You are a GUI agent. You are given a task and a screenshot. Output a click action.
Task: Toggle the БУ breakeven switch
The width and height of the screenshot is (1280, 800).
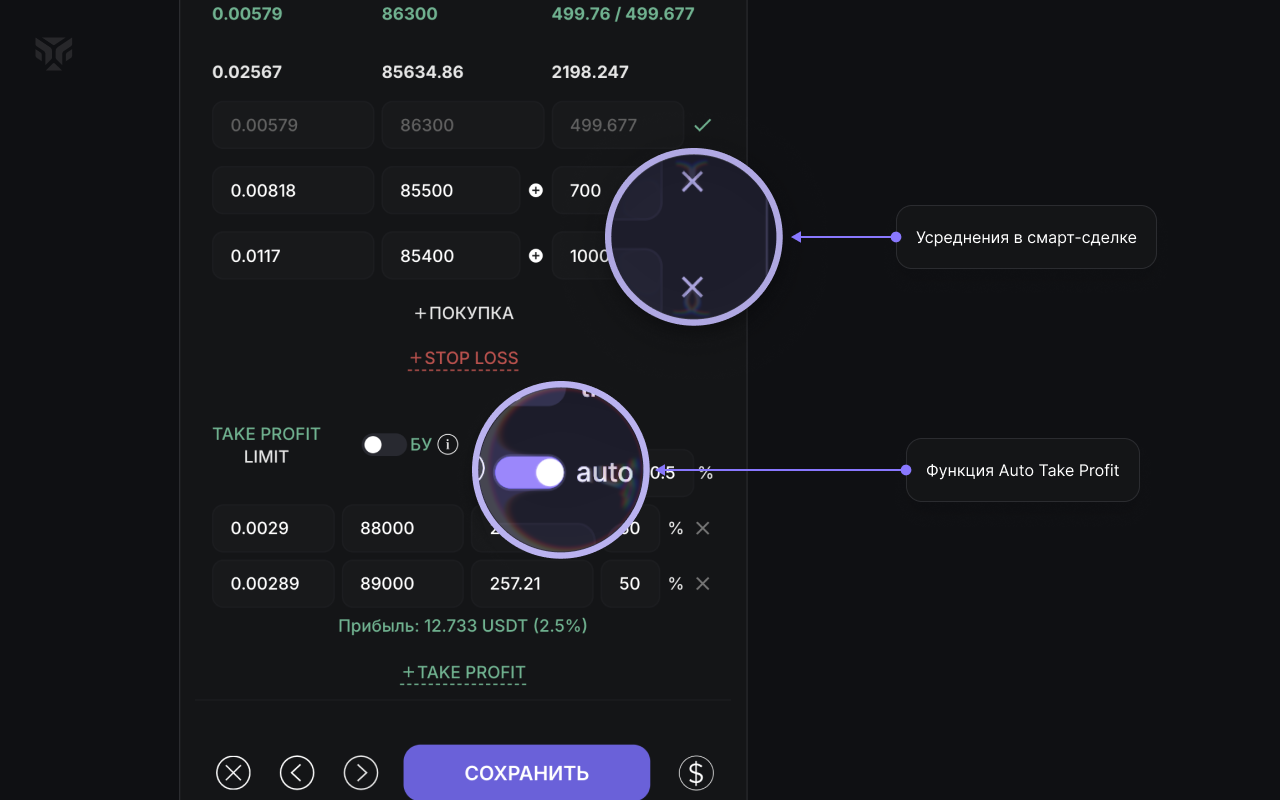coord(383,445)
